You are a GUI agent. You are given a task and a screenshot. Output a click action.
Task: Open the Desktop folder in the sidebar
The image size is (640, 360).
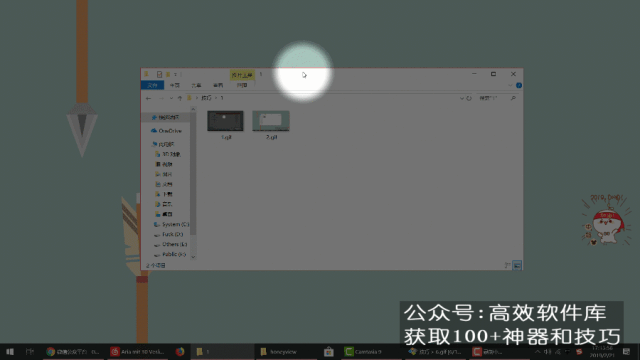[x=164, y=214]
